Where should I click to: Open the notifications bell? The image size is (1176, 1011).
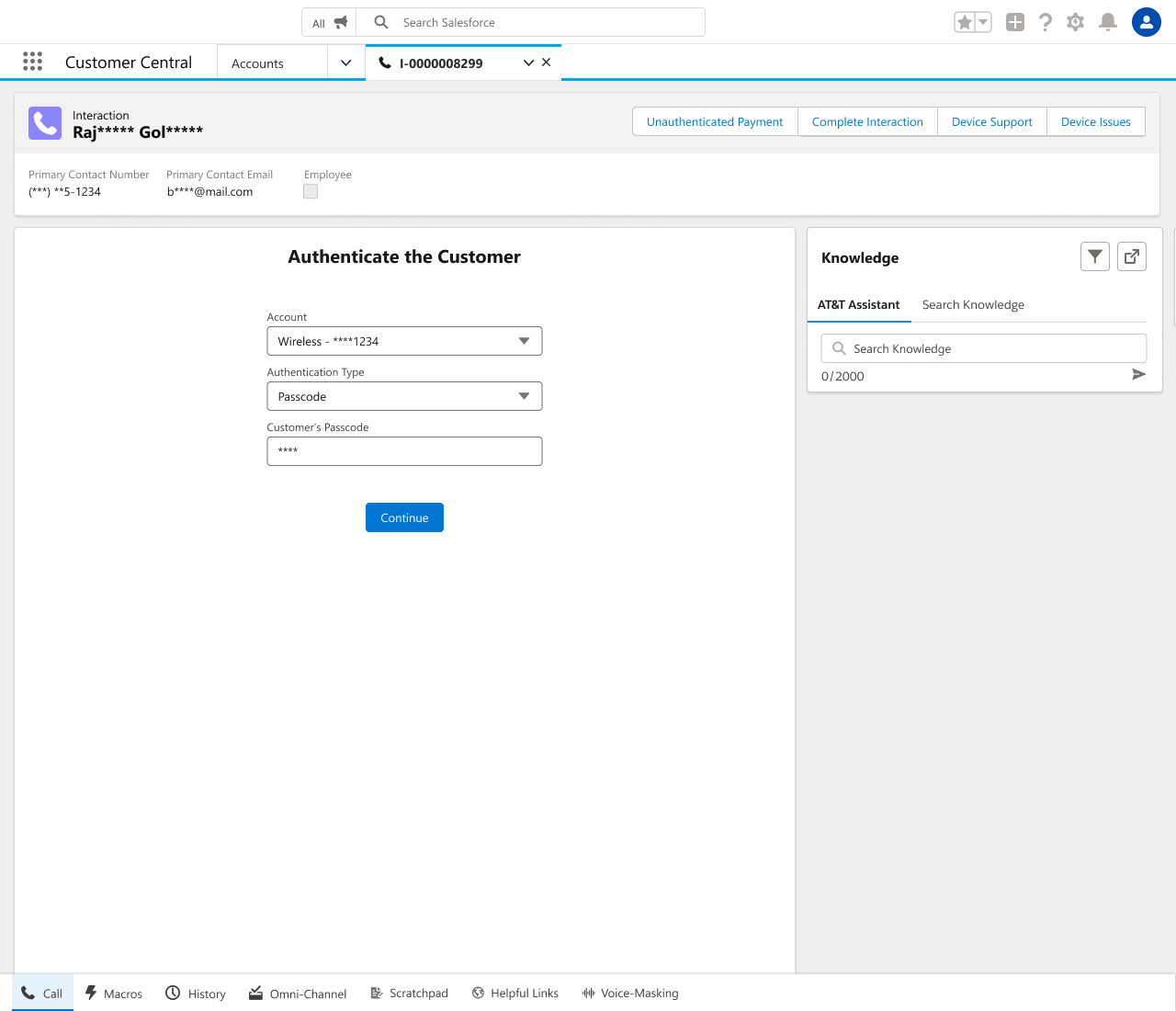[1108, 22]
